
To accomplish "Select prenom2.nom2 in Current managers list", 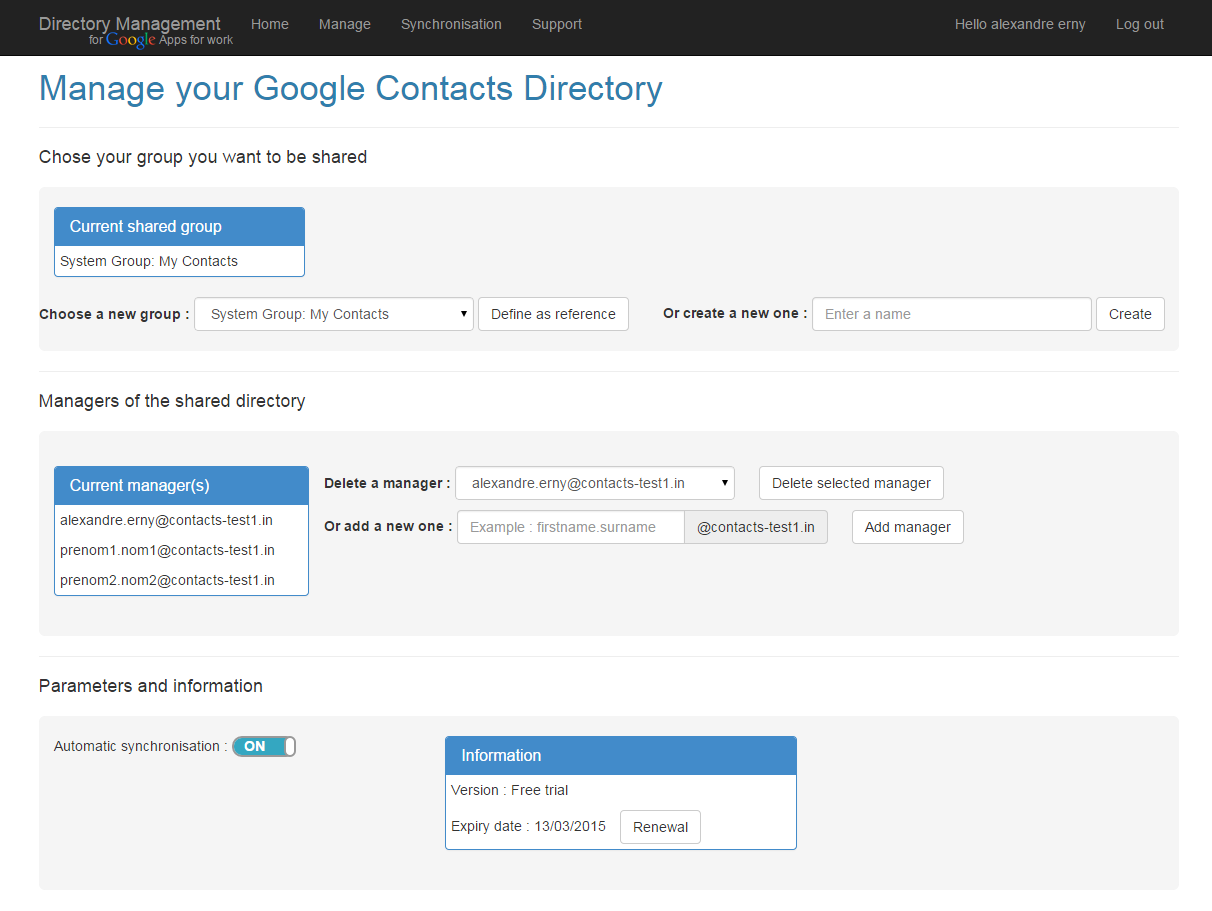I will point(167,580).
